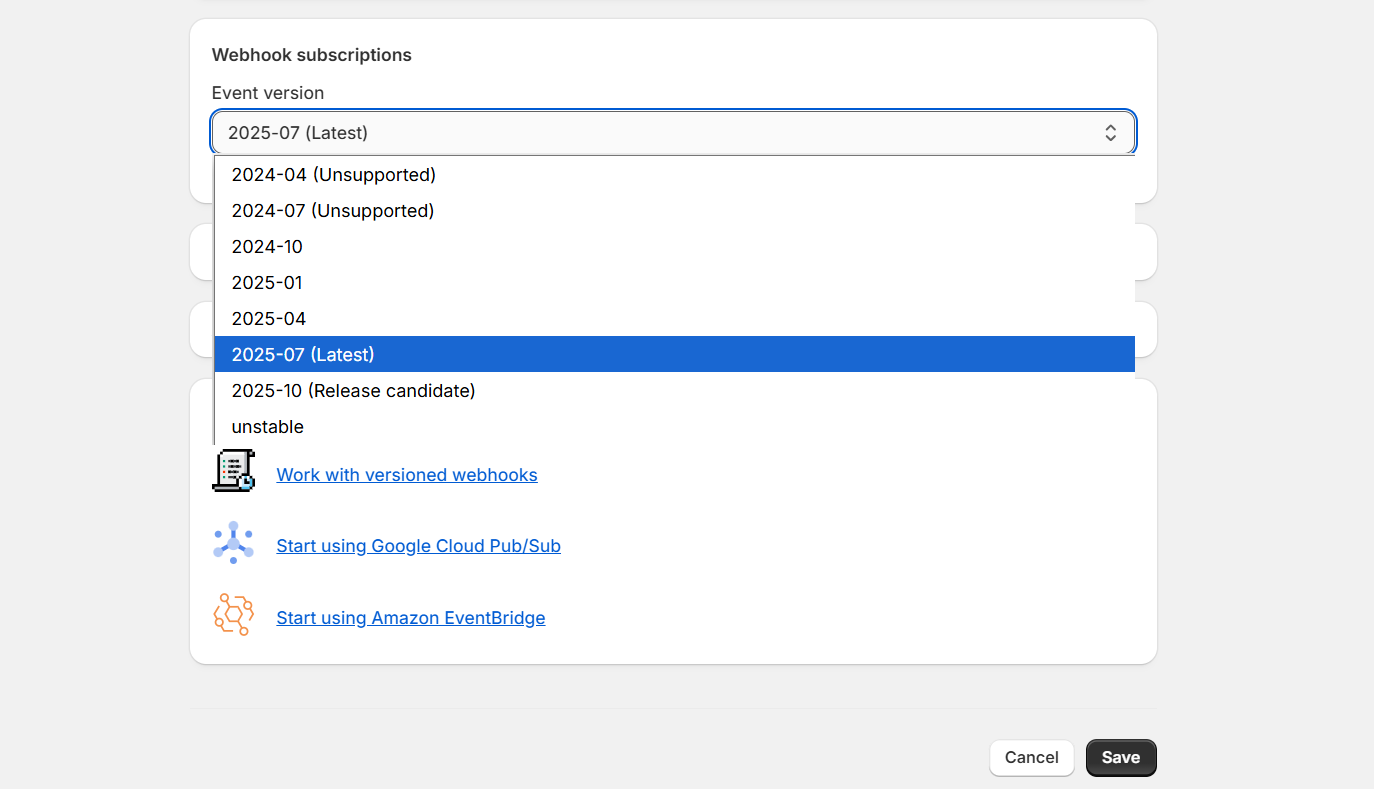Click the Webhook subscriptions heading
Image resolution: width=1374 pixels, height=789 pixels.
click(312, 55)
